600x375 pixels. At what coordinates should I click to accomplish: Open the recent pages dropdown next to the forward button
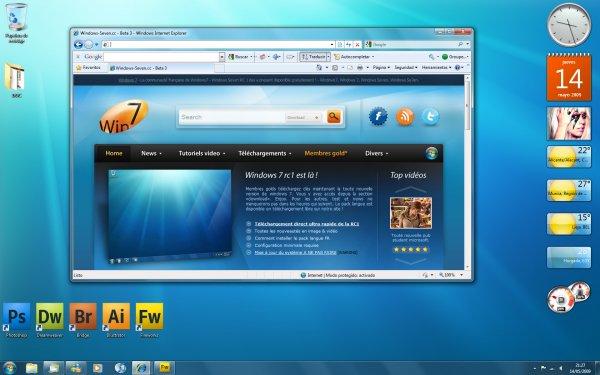coord(96,45)
